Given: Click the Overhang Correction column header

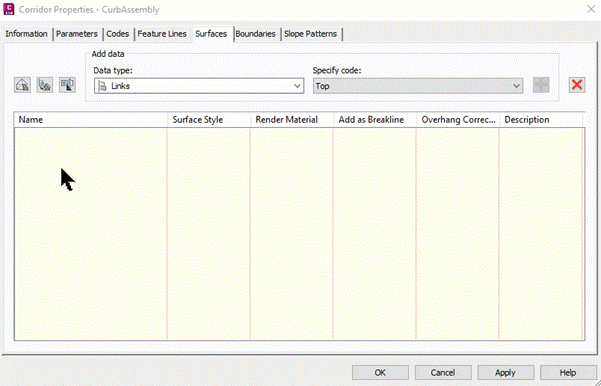Looking at the screenshot, I should click(x=458, y=120).
